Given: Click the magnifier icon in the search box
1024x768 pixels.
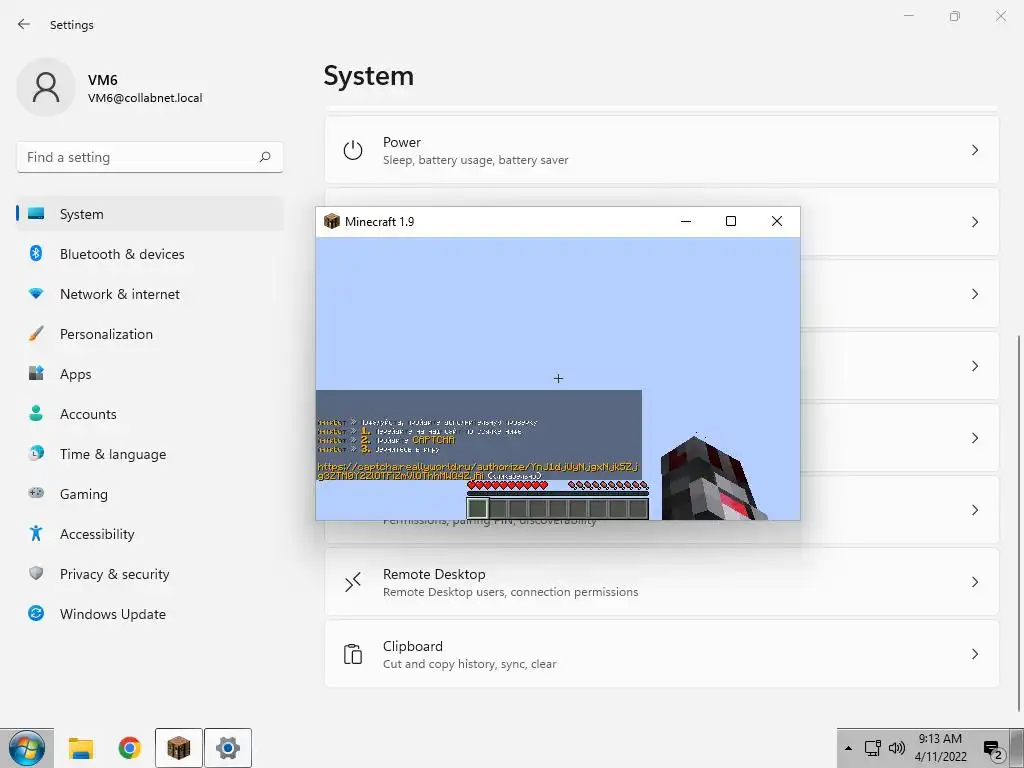Looking at the screenshot, I should pyautogui.click(x=264, y=157).
